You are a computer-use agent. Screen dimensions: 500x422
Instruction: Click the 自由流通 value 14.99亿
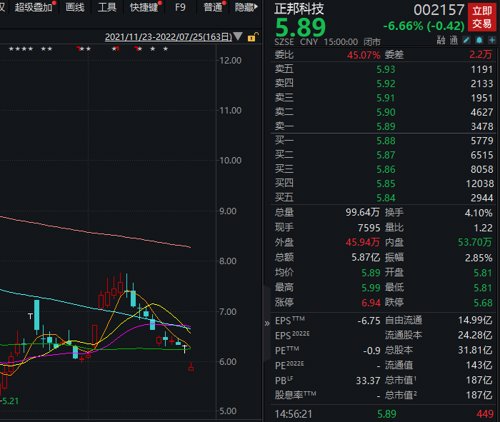[x=475, y=320]
